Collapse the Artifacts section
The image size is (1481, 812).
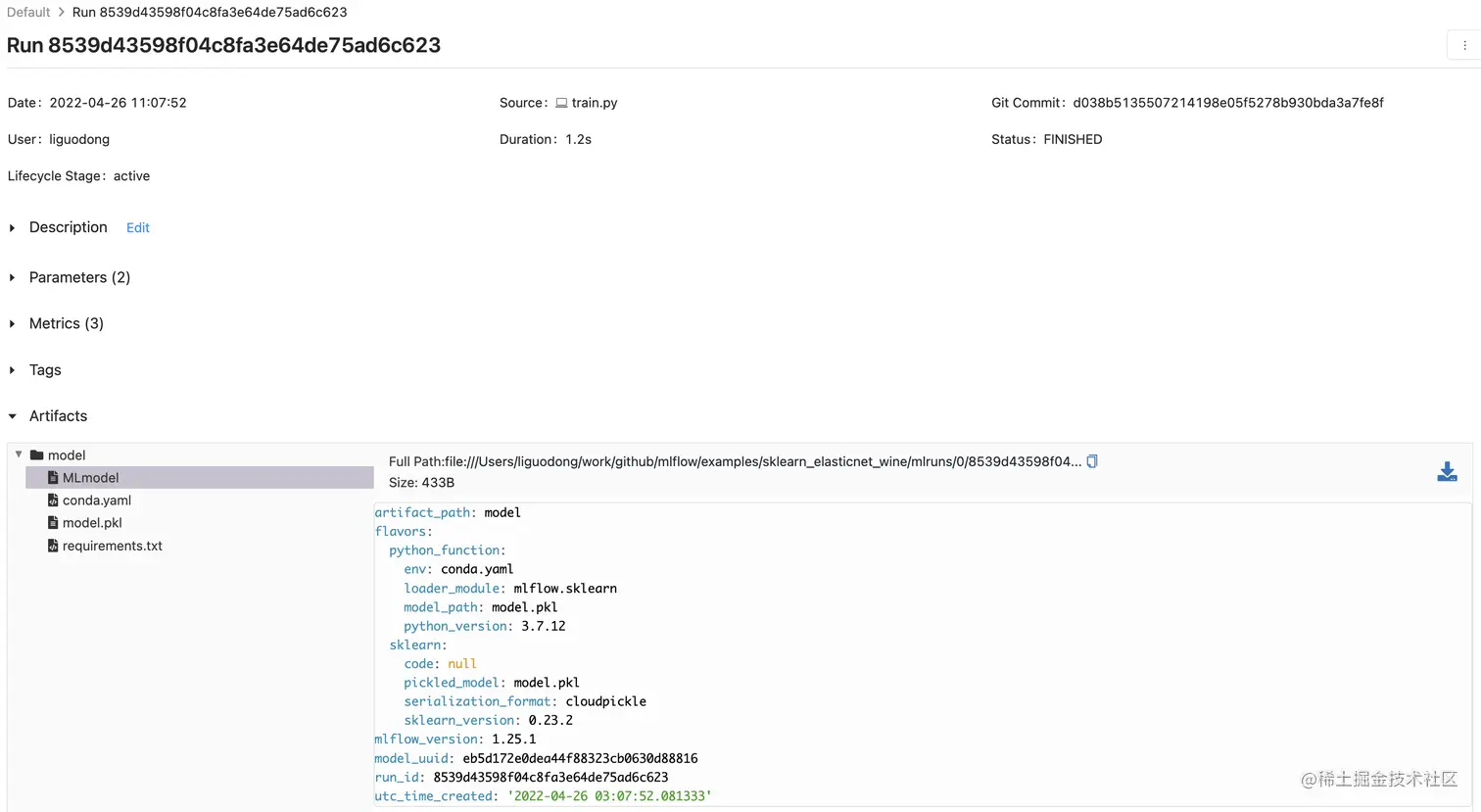[x=13, y=416]
